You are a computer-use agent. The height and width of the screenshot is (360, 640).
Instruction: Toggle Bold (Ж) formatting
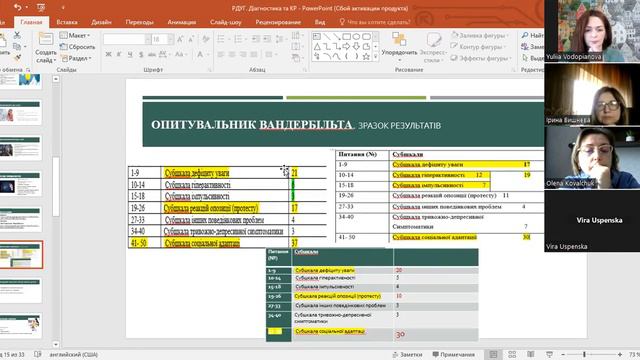pyautogui.click(x=108, y=54)
